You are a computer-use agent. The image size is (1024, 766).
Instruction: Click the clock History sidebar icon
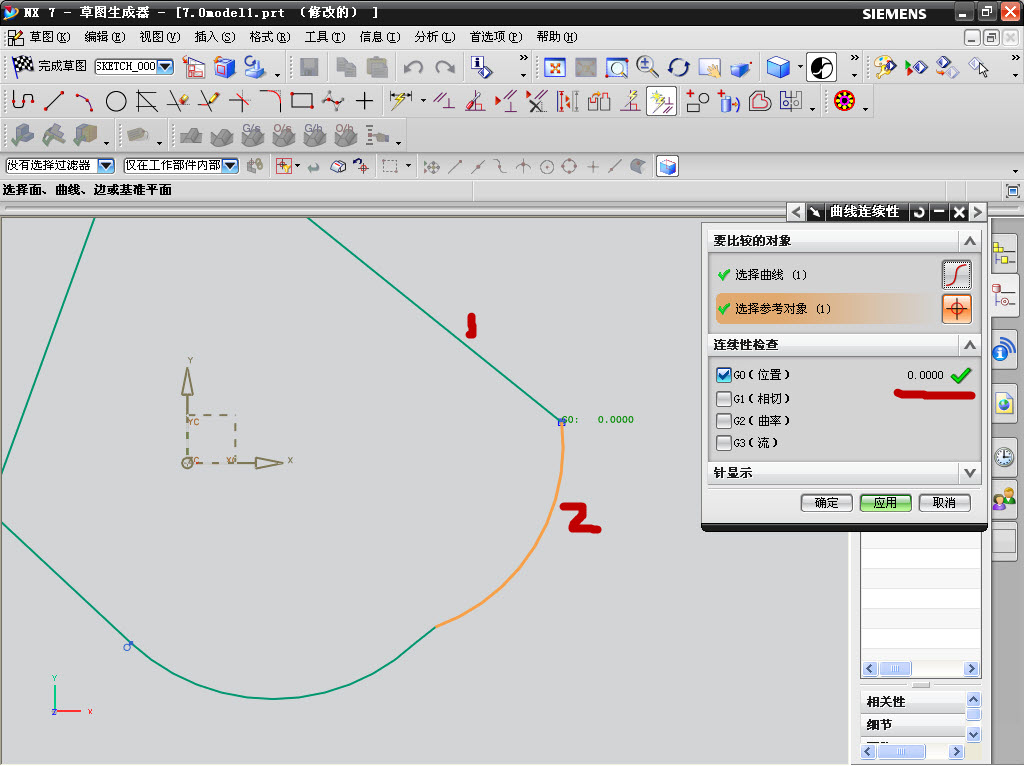1004,456
